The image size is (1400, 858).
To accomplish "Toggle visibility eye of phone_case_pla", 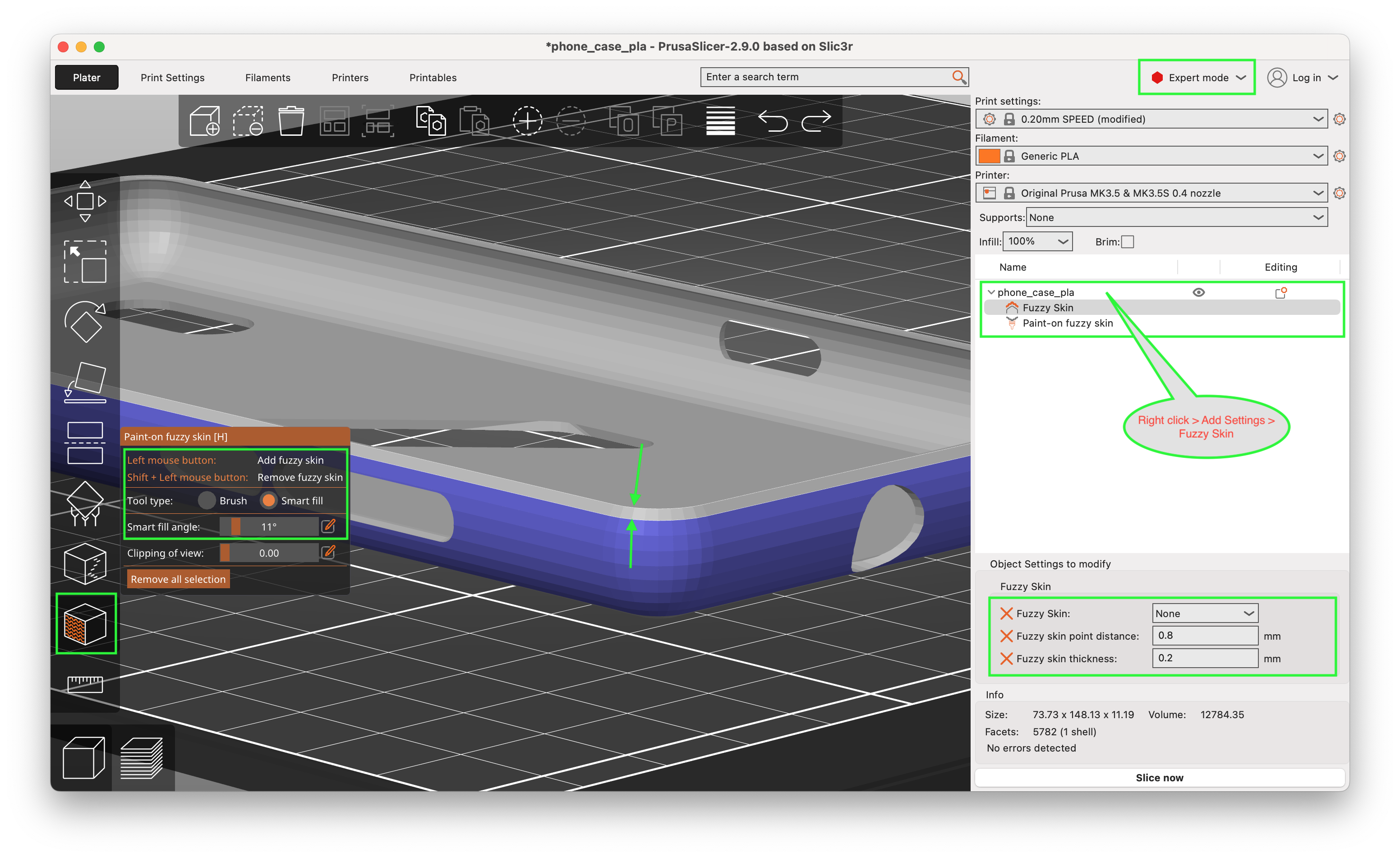I will [1198, 292].
